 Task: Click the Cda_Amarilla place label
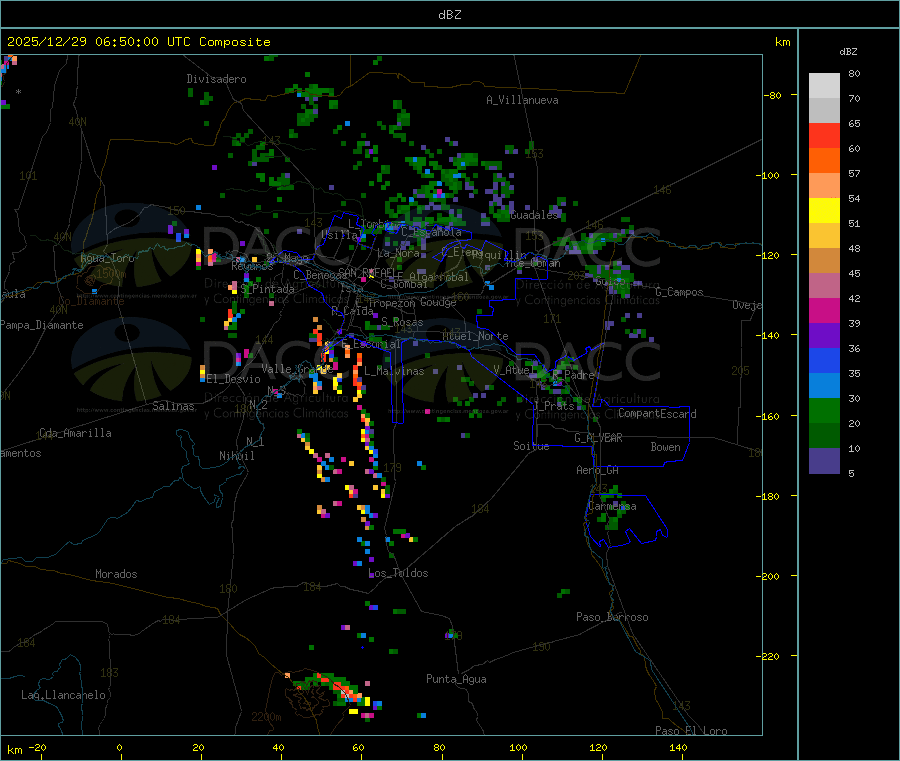(x=76, y=433)
